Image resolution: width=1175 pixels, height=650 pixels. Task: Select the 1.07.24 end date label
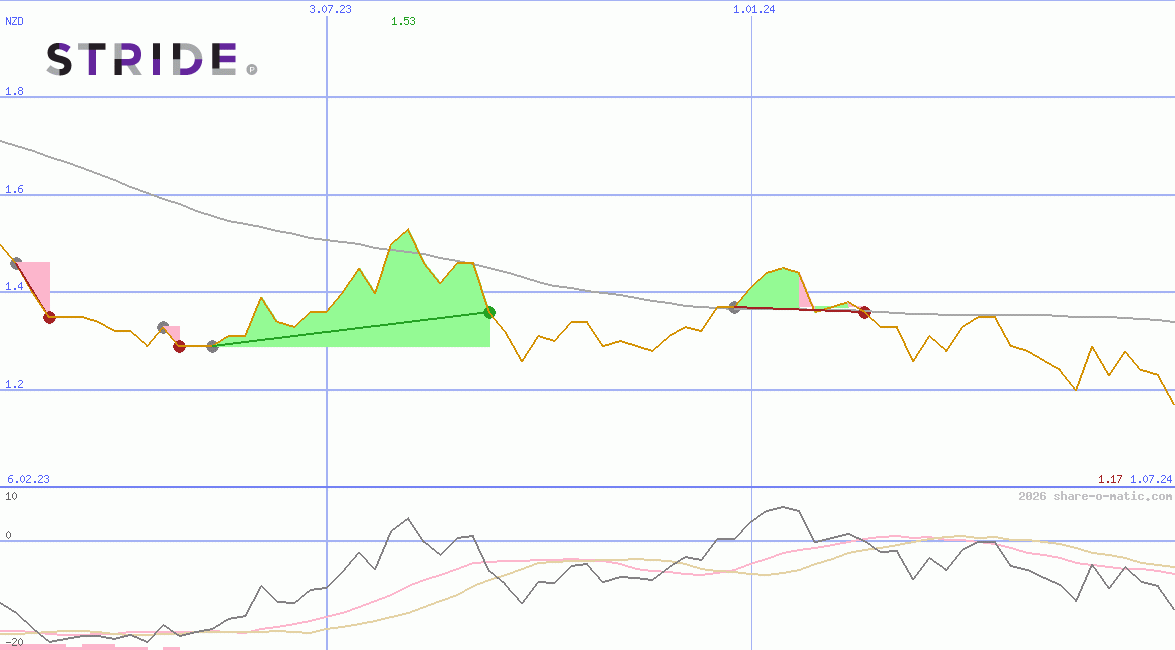1150,479
